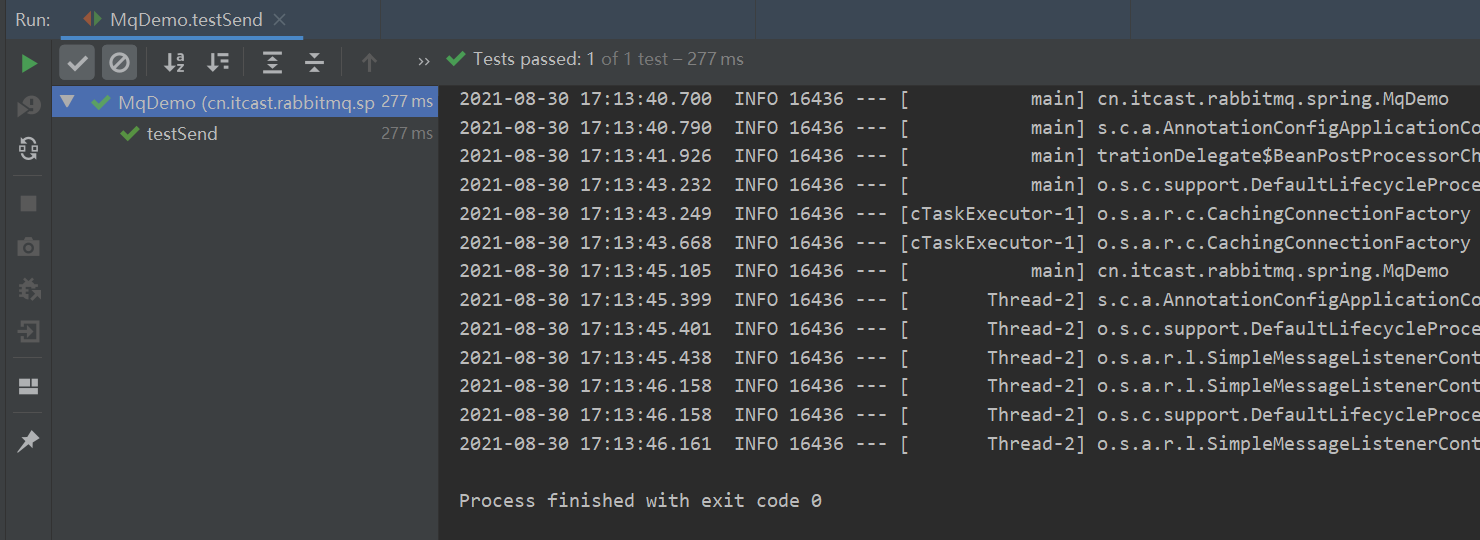Image resolution: width=1480 pixels, height=540 pixels.
Task: Open the more toolbar actions chevron
Action: (x=424, y=61)
